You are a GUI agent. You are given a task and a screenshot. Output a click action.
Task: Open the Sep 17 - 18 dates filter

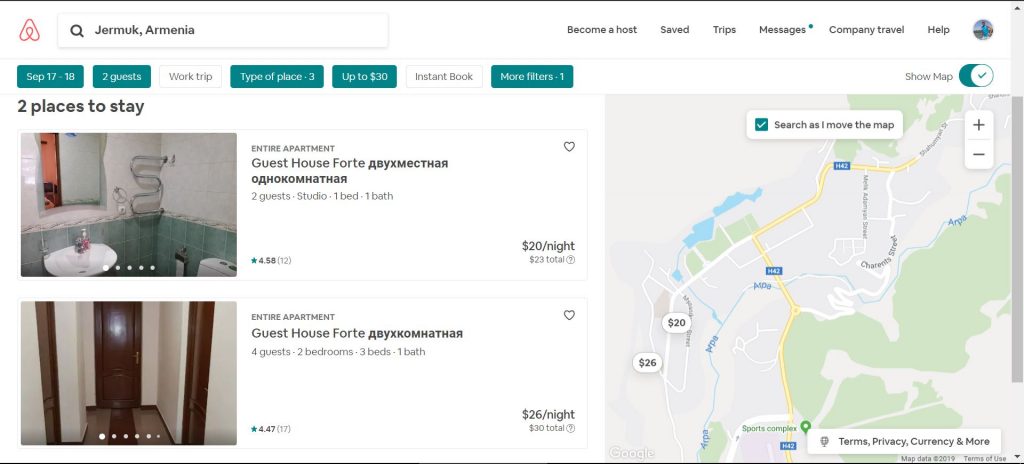click(50, 77)
